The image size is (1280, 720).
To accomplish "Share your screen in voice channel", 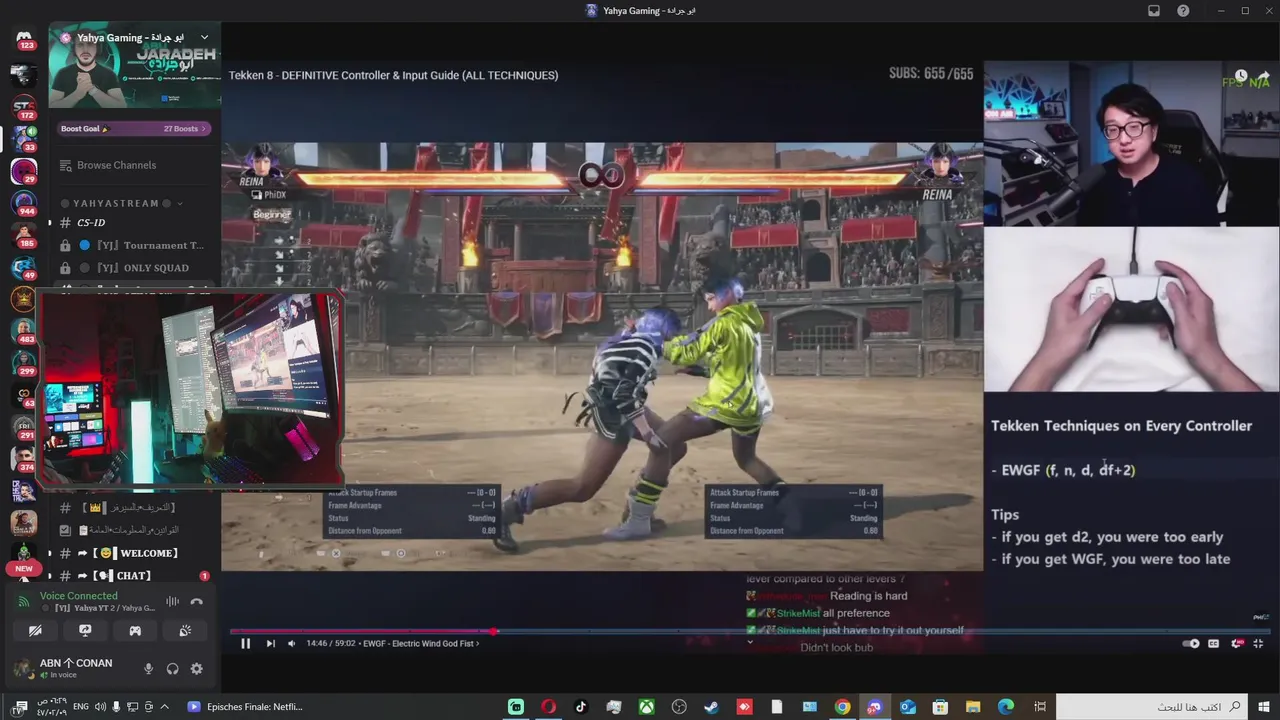I will click(85, 631).
